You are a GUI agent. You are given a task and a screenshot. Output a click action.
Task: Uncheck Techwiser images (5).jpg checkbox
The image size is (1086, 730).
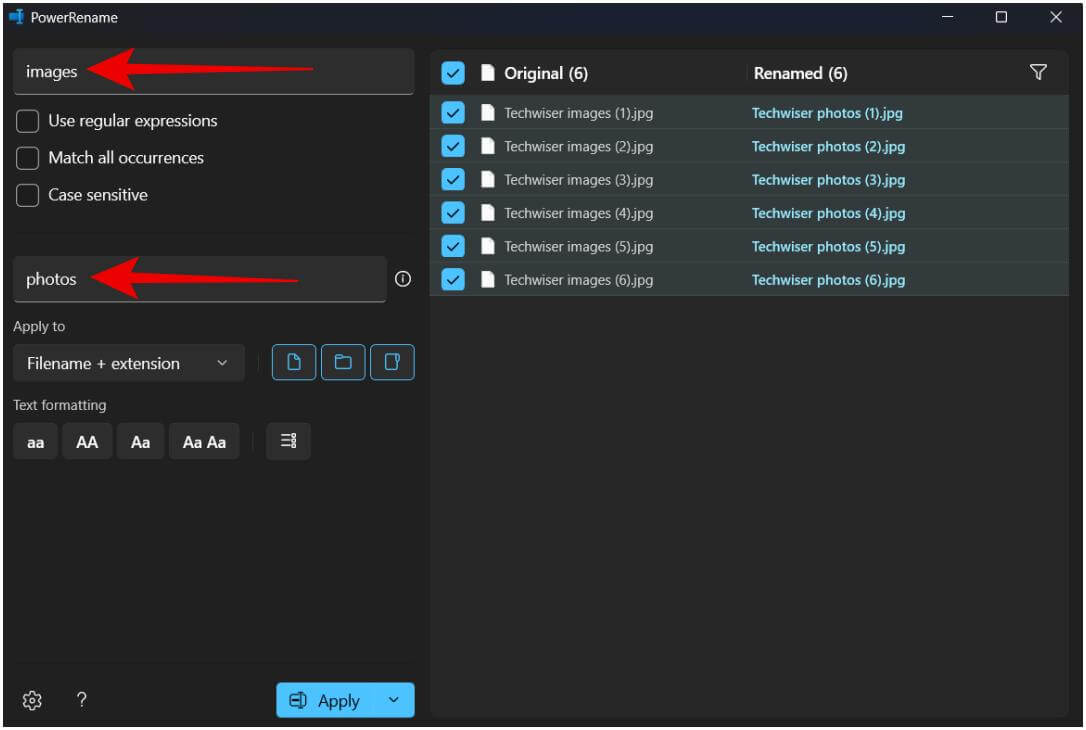(x=453, y=246)
